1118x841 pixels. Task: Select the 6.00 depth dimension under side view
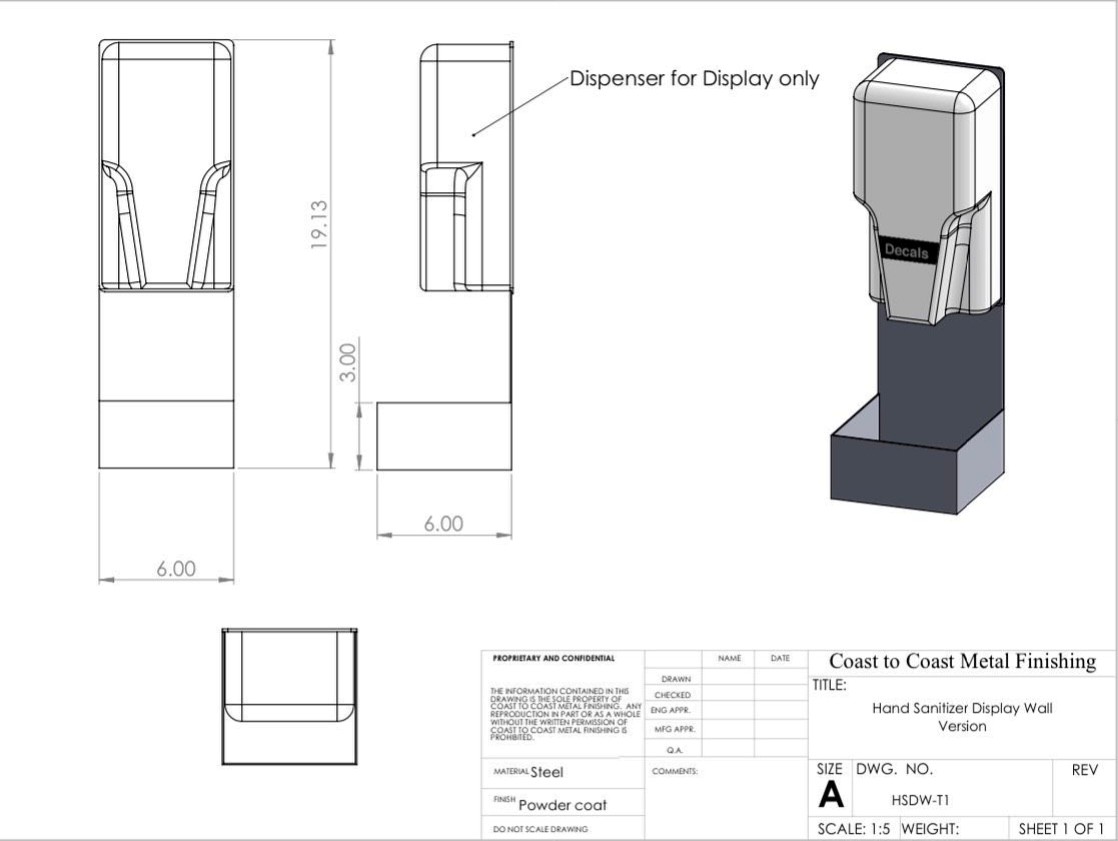[443, 523]
